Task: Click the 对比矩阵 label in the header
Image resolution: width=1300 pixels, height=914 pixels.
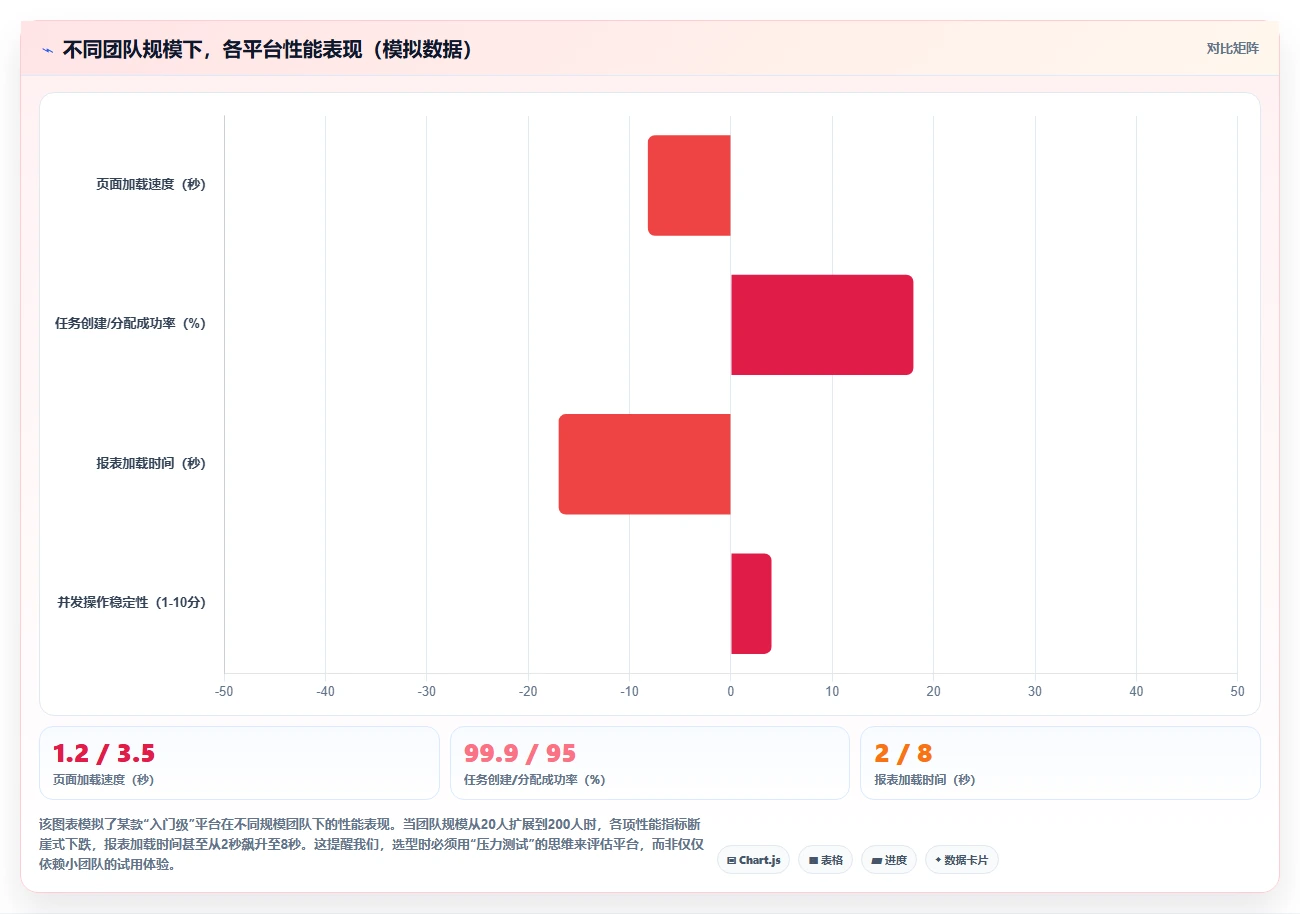Action: point(1233,48)
